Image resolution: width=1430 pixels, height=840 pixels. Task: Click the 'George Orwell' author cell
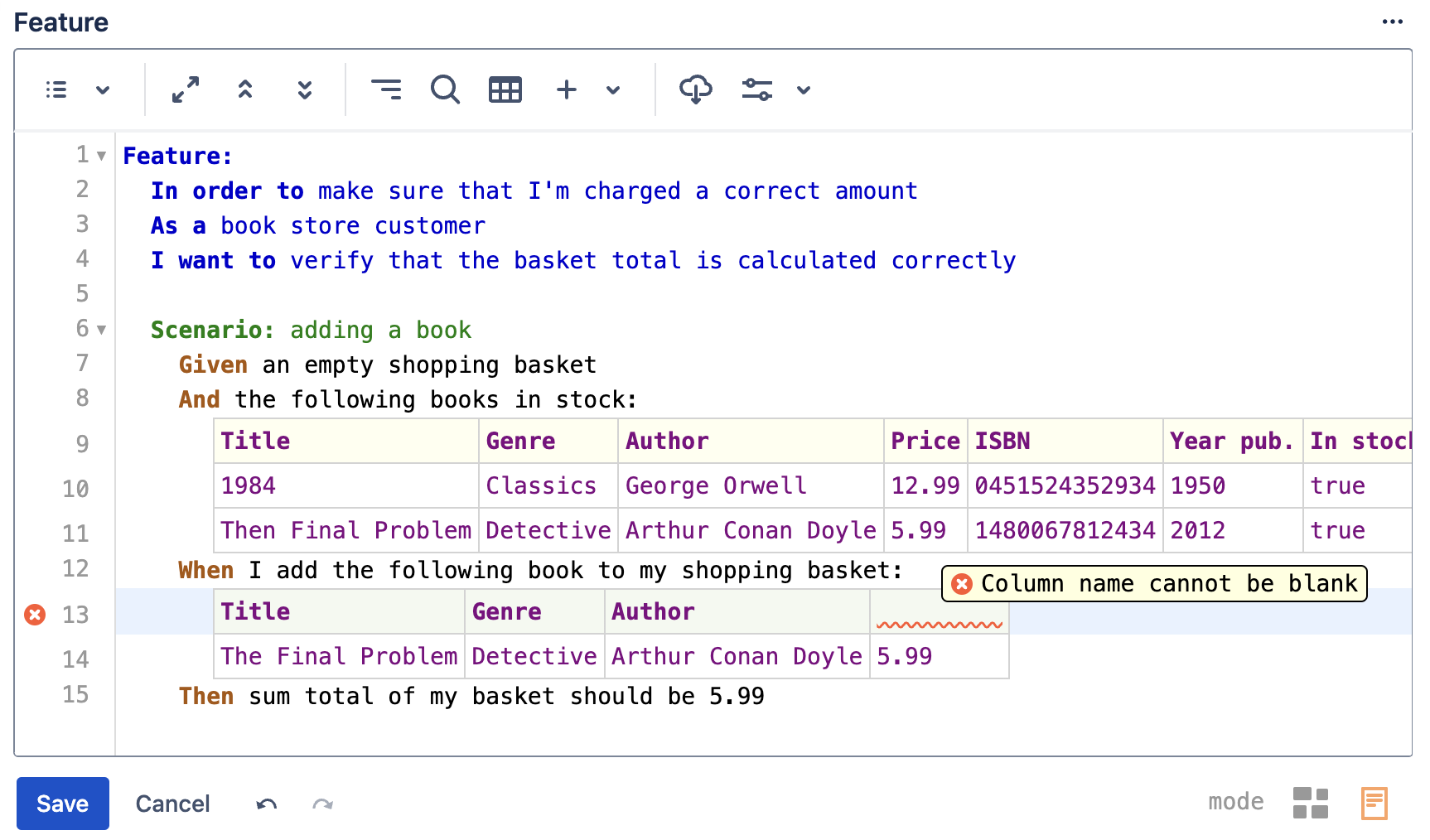[751, 485]
